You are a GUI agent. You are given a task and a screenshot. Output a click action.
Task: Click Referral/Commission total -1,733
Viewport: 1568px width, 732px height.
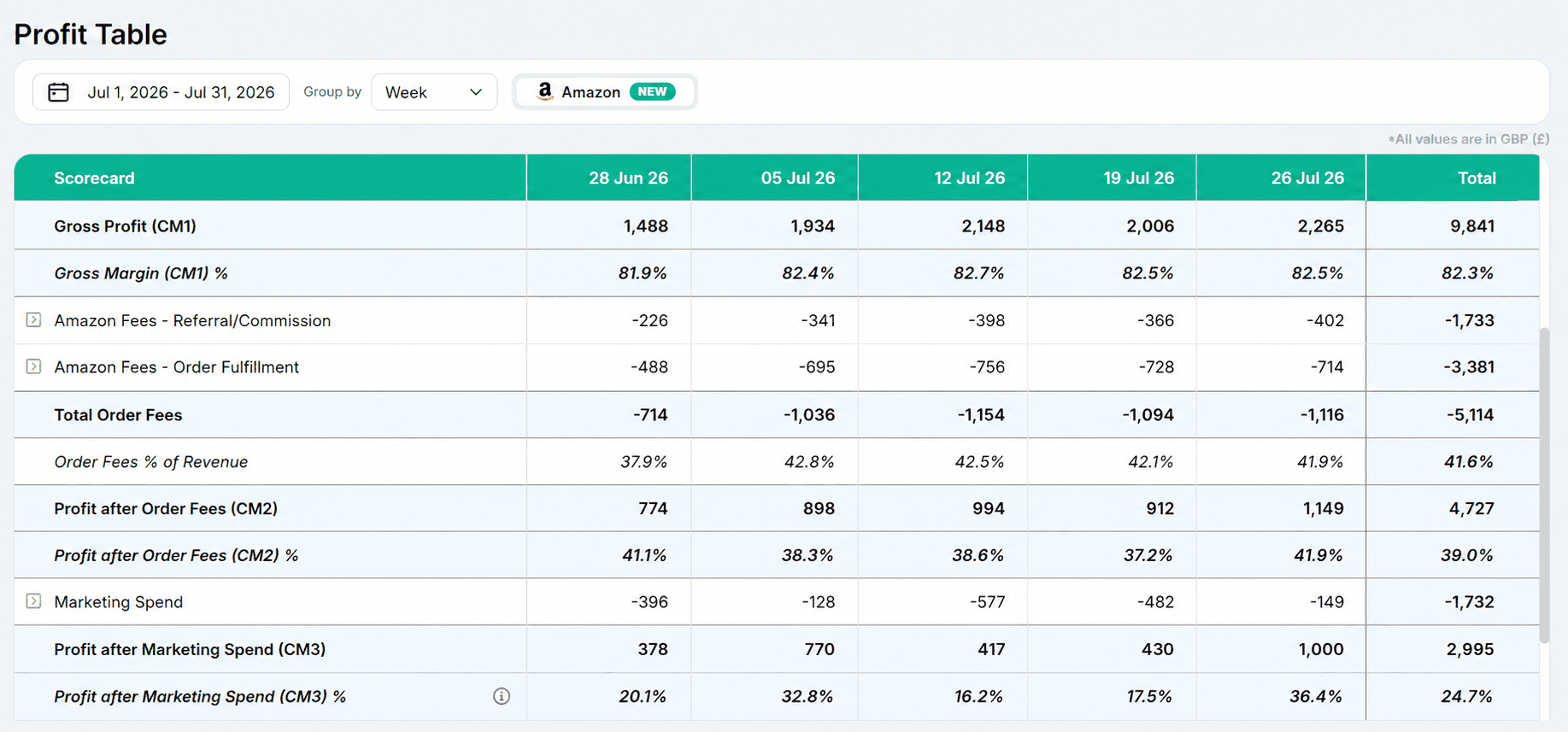pos(1470,321)
